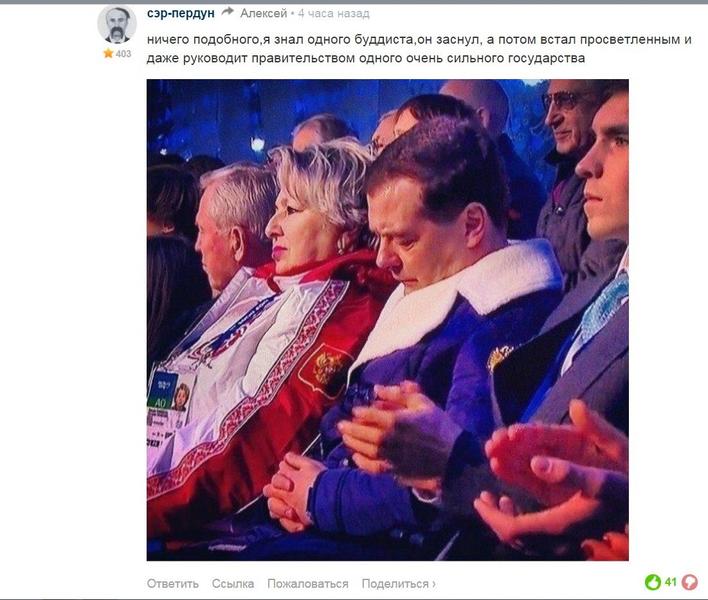
Task: Click the 41 likes counter
Action: pyautogui.click(x=671, y=582)
